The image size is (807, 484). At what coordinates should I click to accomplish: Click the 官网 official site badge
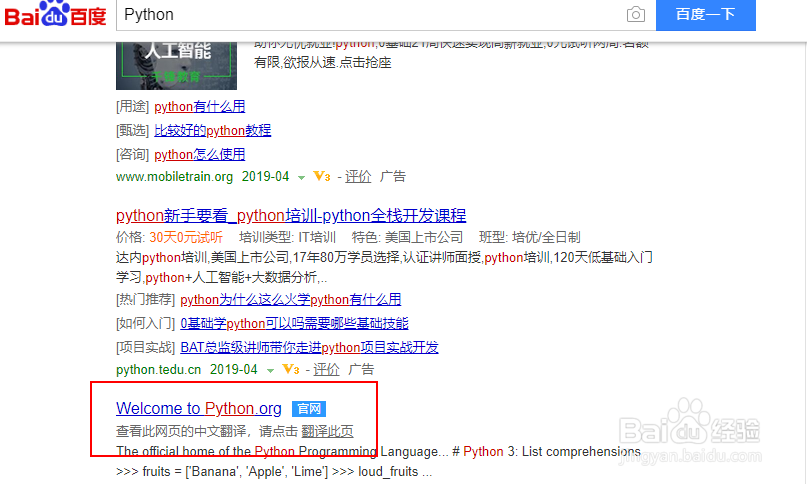coord(309,409)
